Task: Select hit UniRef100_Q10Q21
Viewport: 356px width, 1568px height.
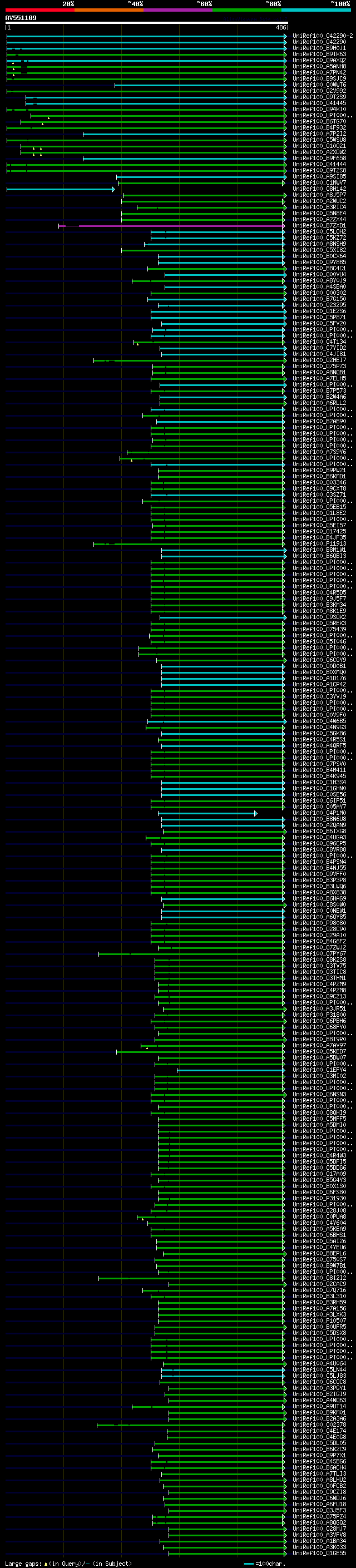Action: tap(319, 146)
